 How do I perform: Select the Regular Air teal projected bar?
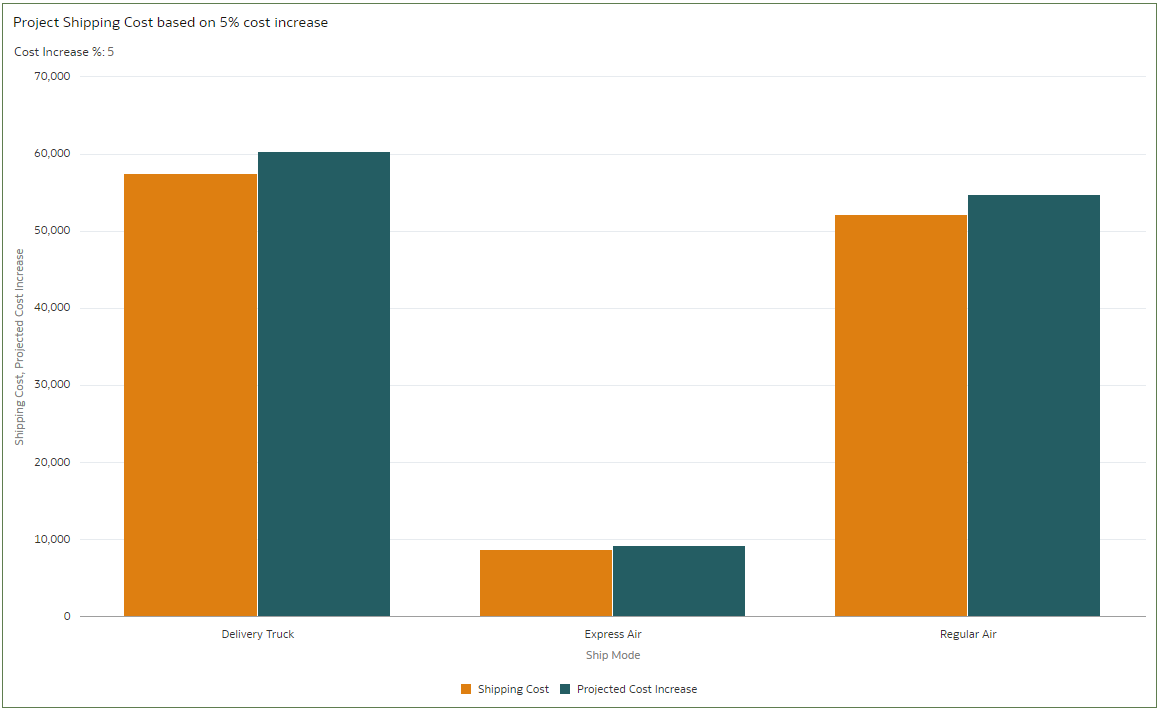pyautogui.click(x=1034, y=406)
